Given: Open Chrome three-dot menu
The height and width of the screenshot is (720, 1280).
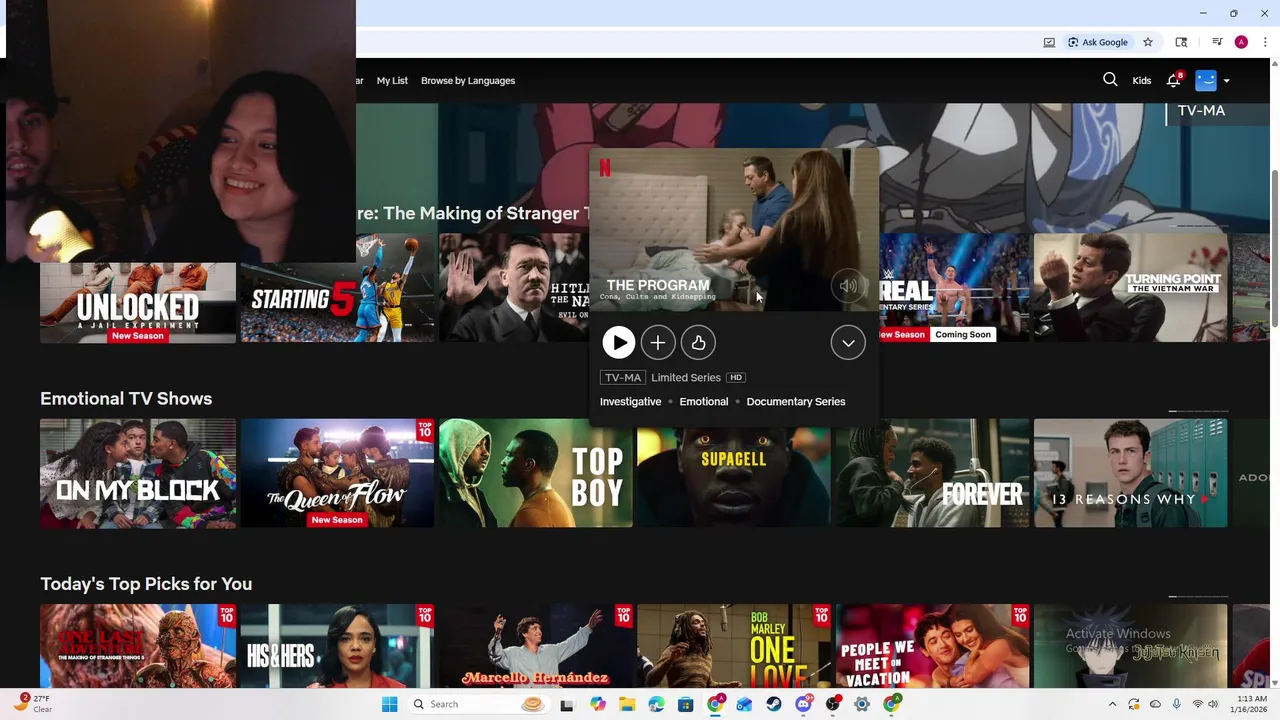Looking at the screenshot, I should [x=1265, y=42].
